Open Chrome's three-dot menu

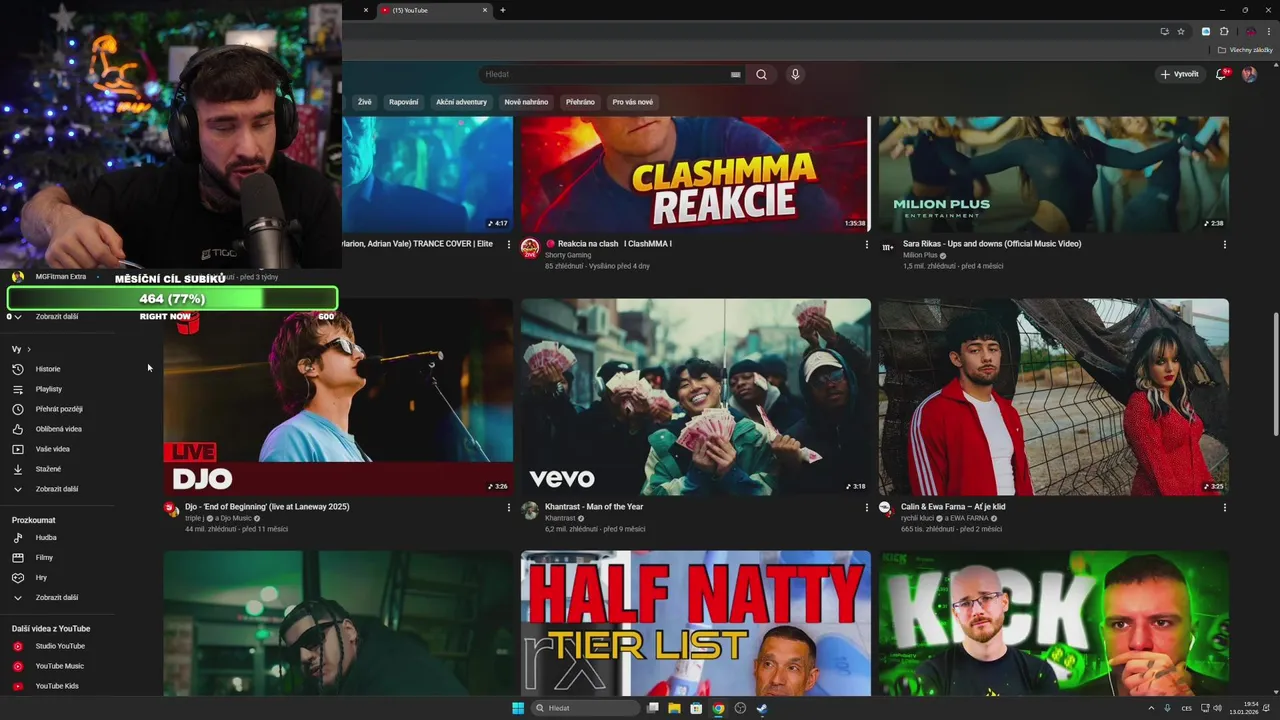coord(1268,31)
